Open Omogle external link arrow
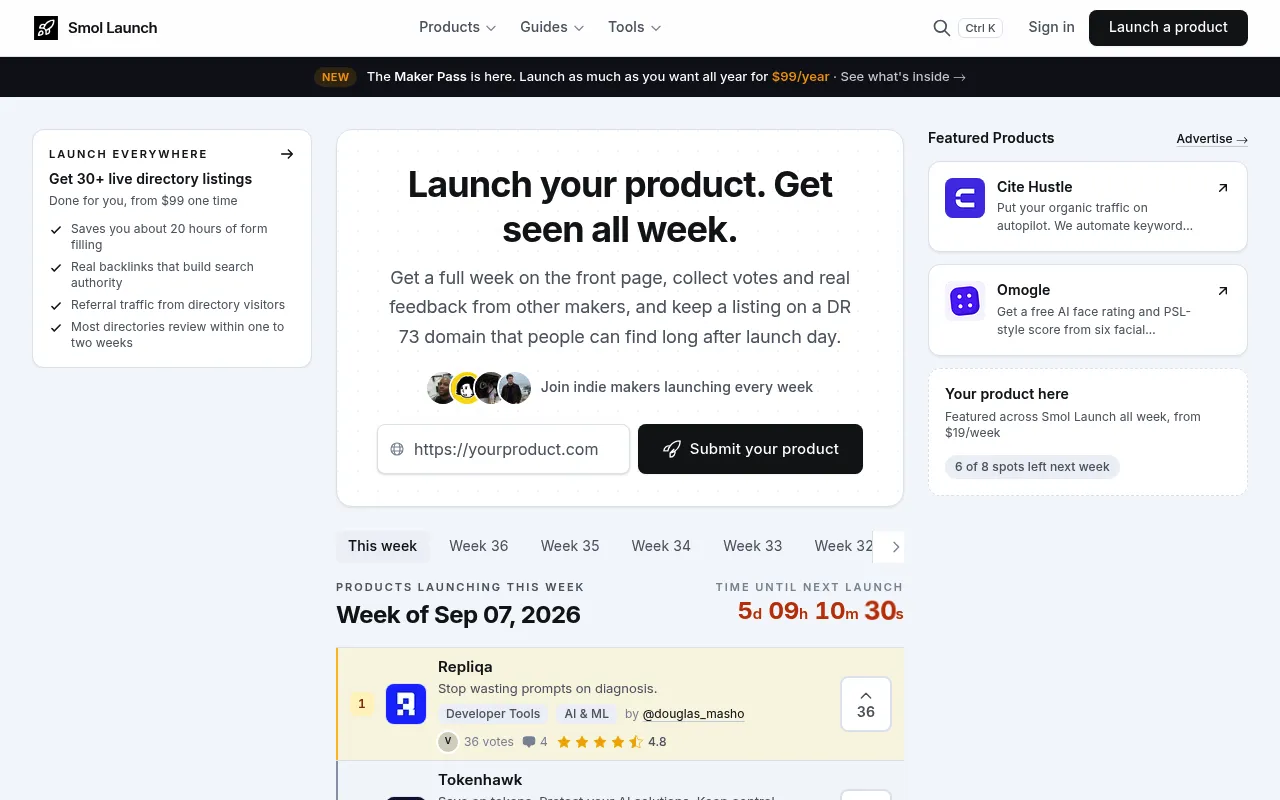The width and height of the screenshot is (1280, 800). click(x=1222, y=291)
